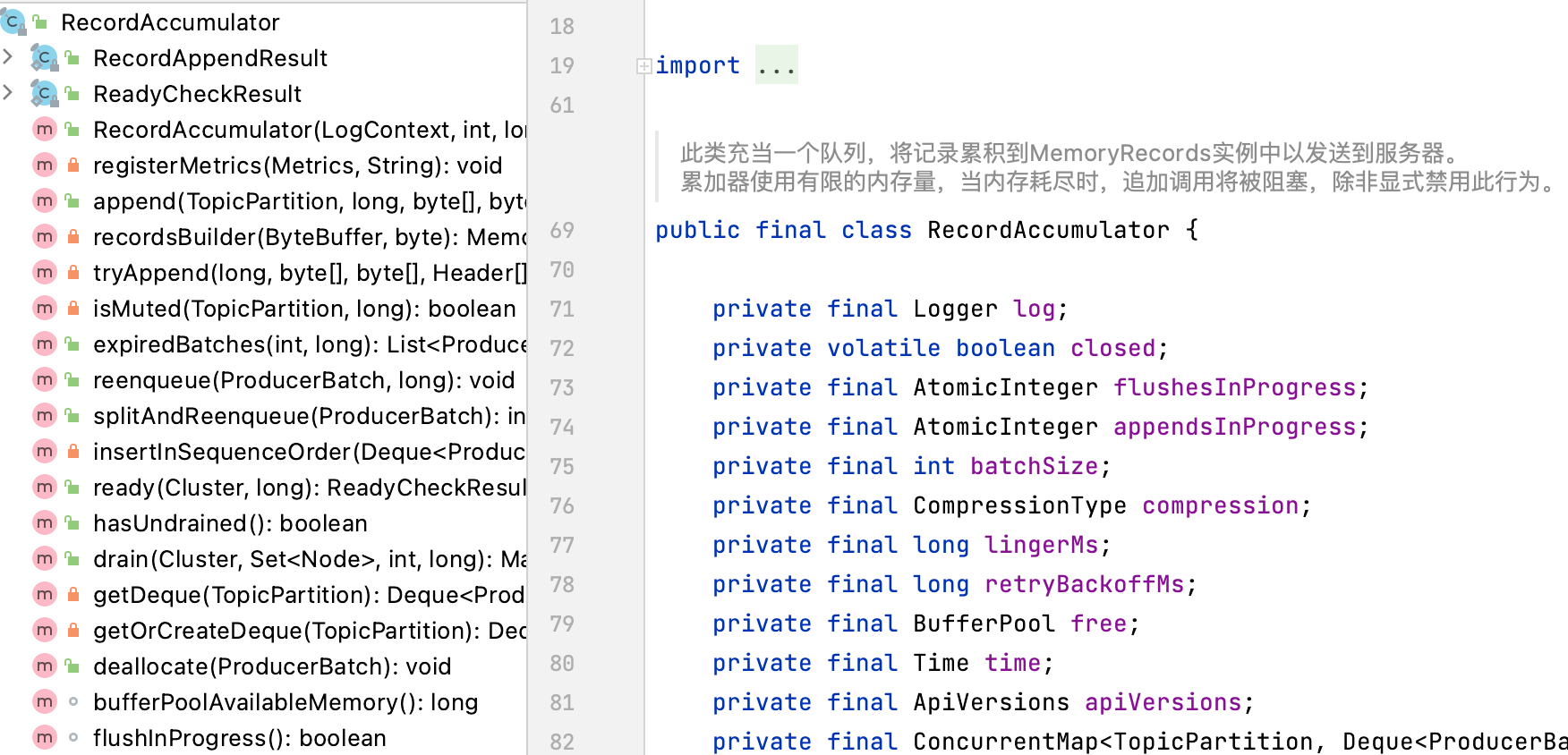This screenshot has width=1568, height=755.
Task: Unfold the collapsed import block
Action: 643,65
